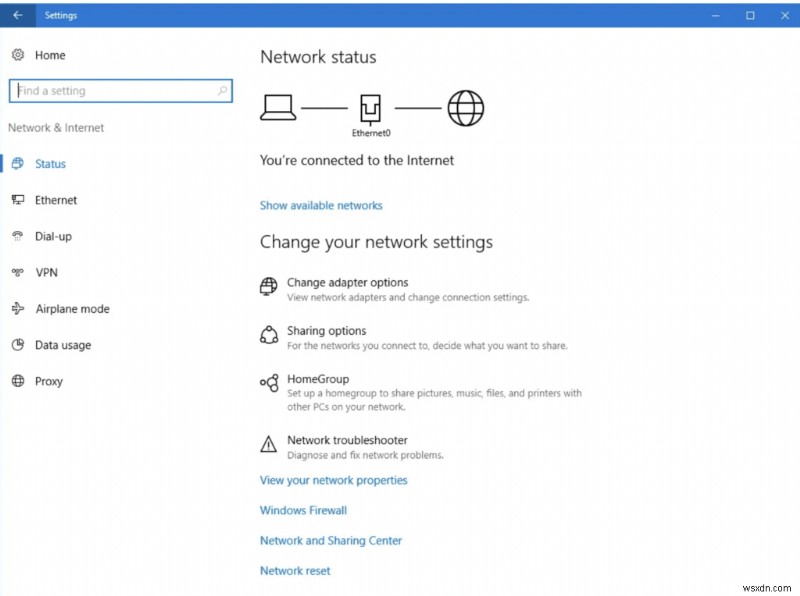Open Show available networks

pos(320,204)
